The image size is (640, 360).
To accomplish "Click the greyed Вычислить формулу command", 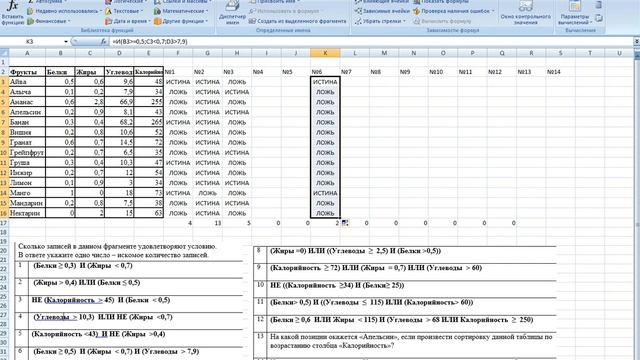I will click(x=442, y=21).
